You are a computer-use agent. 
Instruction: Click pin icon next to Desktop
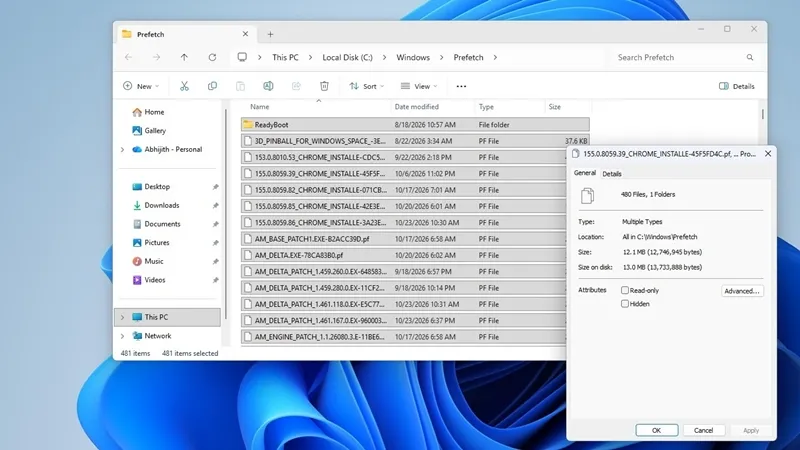click(215, 187)
